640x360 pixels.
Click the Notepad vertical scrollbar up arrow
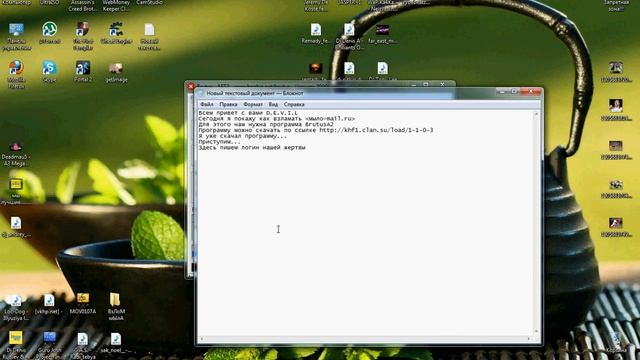(536, 114)
